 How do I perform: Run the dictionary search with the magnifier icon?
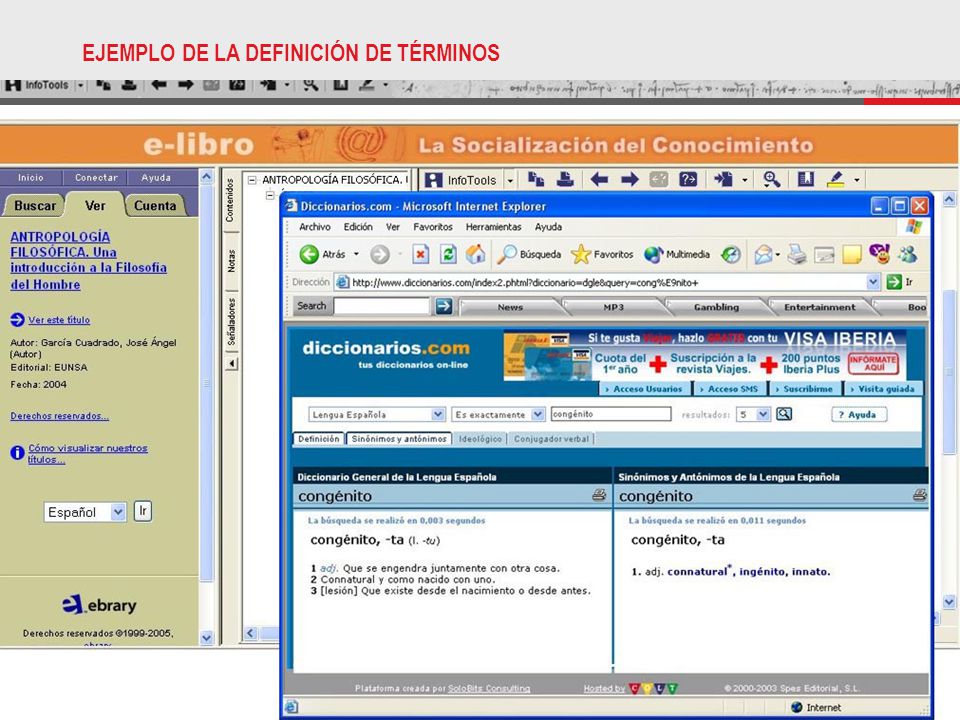click(x=784, y=414)
